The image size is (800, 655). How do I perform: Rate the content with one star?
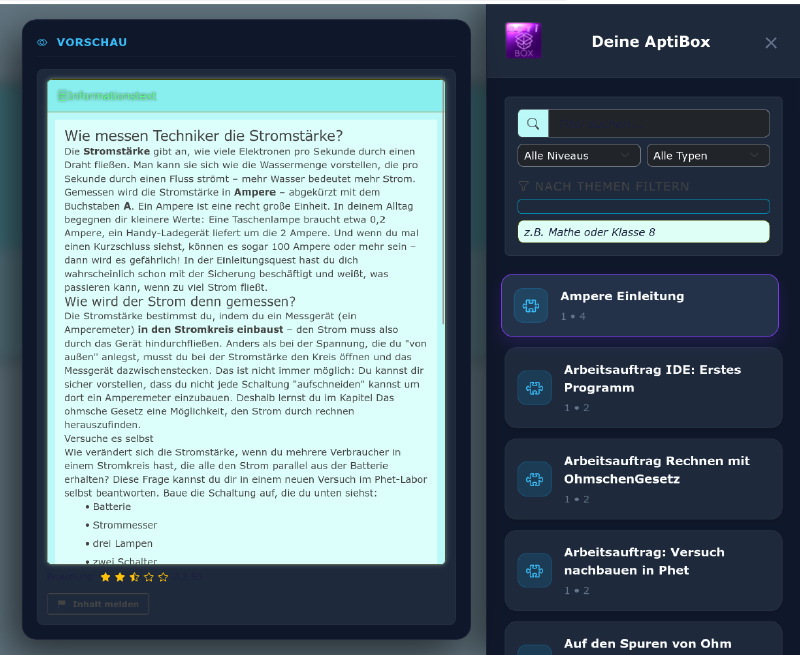(106, 577)
